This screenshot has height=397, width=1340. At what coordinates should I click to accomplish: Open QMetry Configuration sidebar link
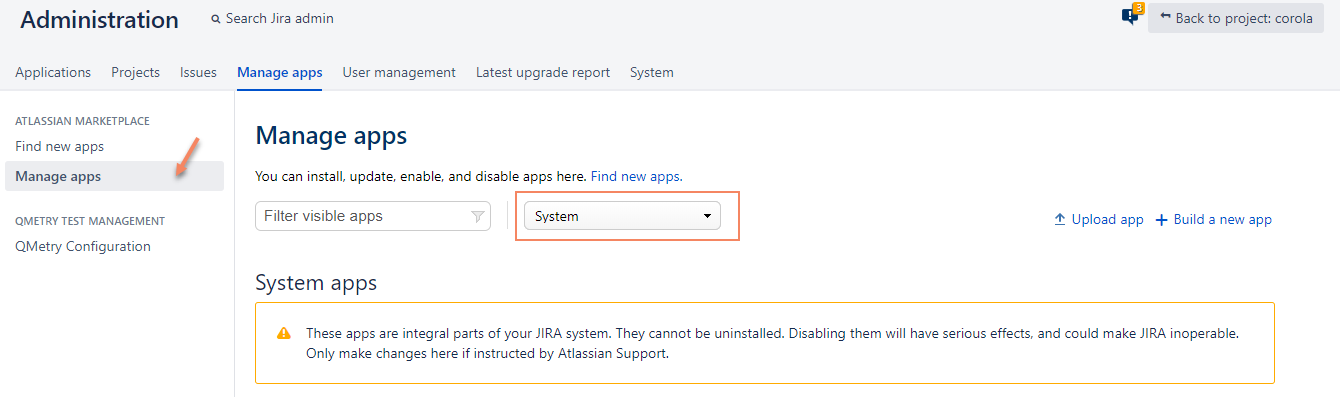[83, 246]
